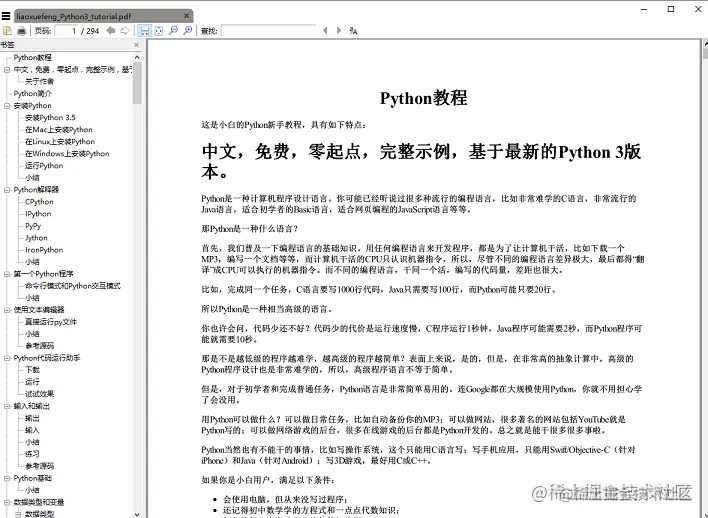
Task: Open the Python教程 bookmark
Action: 33,57
